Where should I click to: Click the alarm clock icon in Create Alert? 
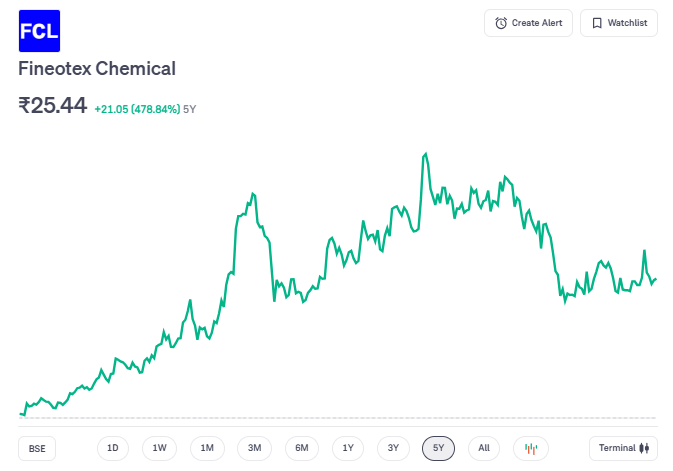pos(501,23)
